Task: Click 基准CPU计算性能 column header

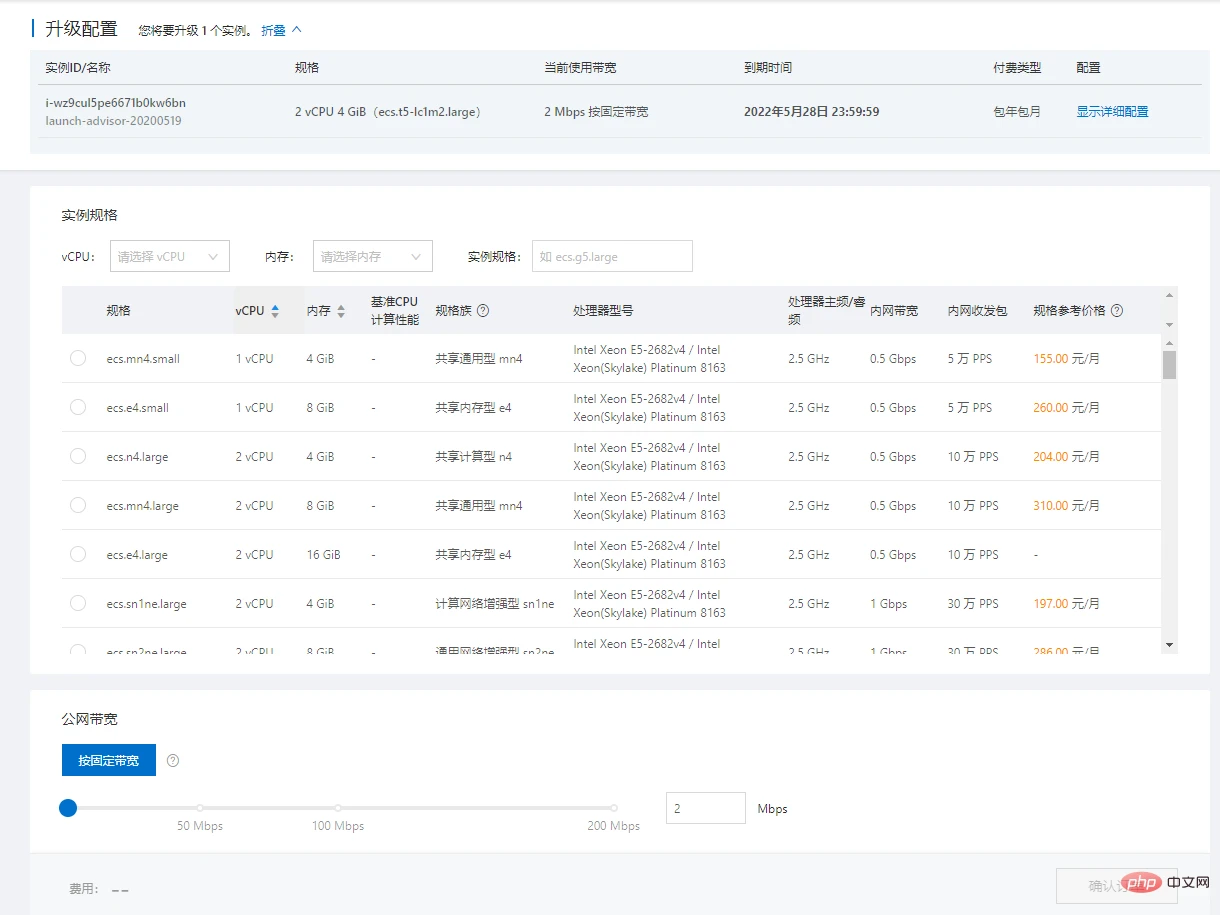Action: pos(395,311)
